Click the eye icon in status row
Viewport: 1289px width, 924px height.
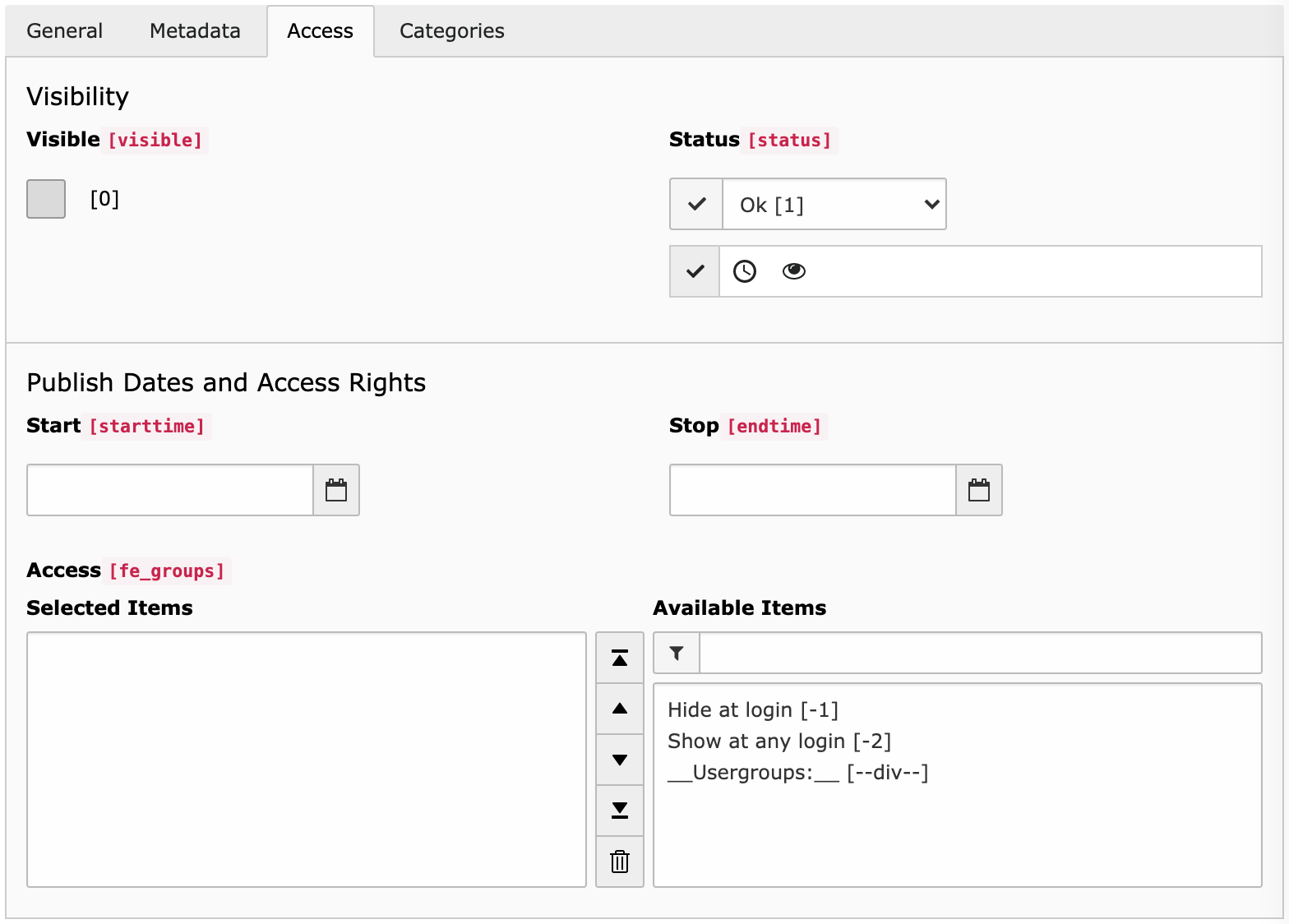tap(793, 271)
